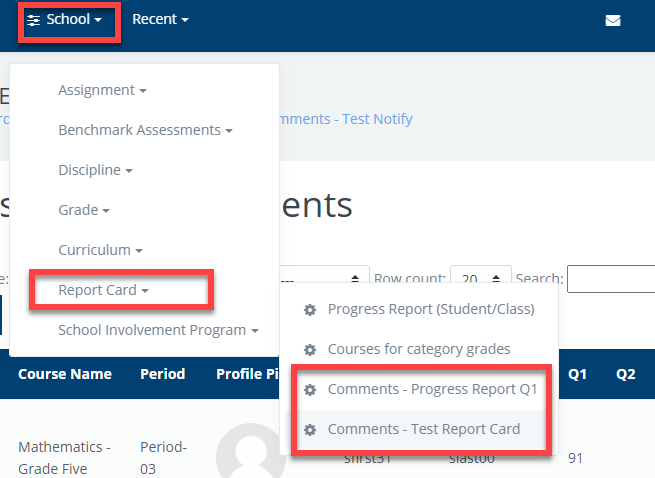Select Comments - Test Report Card
This screenshot has width=655, height=478.
(424, 430)
